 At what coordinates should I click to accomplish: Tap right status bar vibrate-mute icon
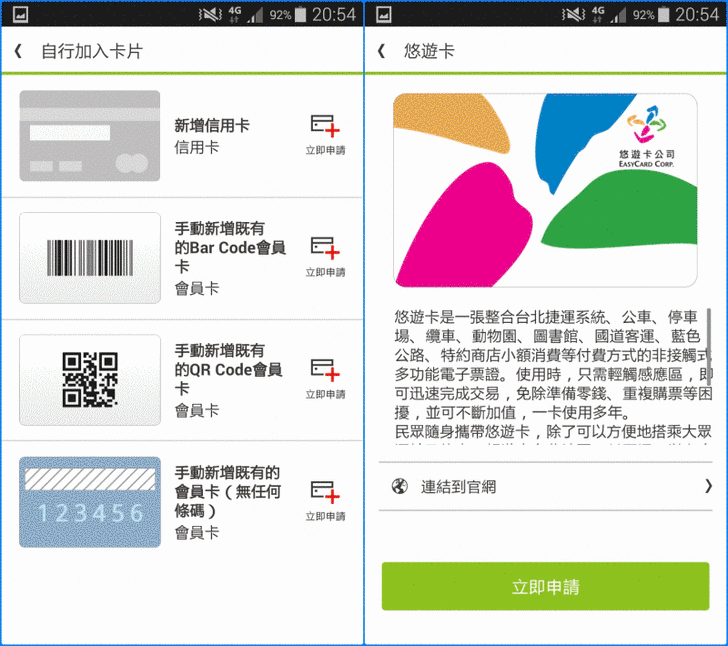click(x=574, y=14)
